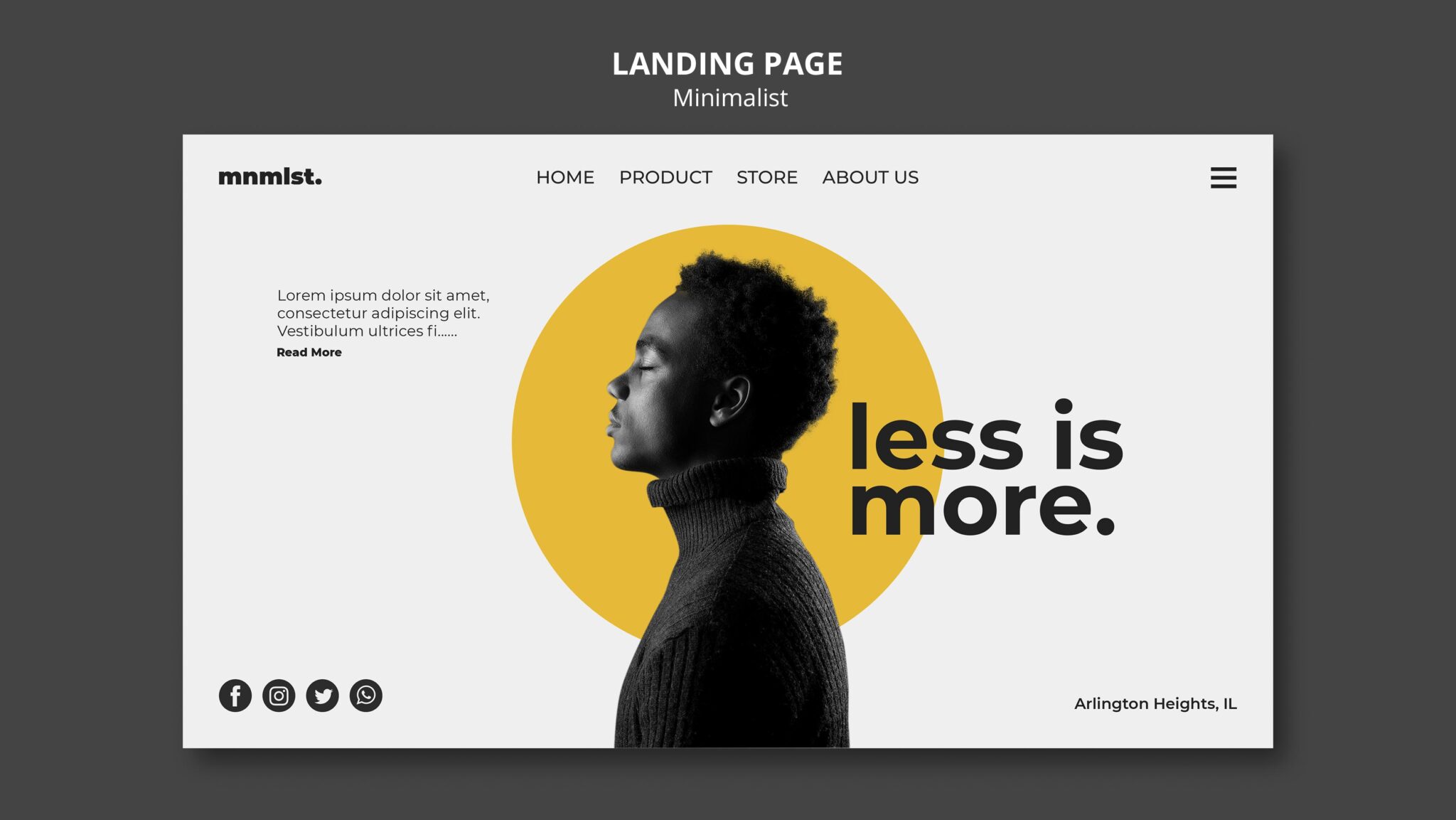This screenshot has height=820, width=1456.
Task: Click the Twitter social icon
Action: pyautogui.click(x=321, y=694)
